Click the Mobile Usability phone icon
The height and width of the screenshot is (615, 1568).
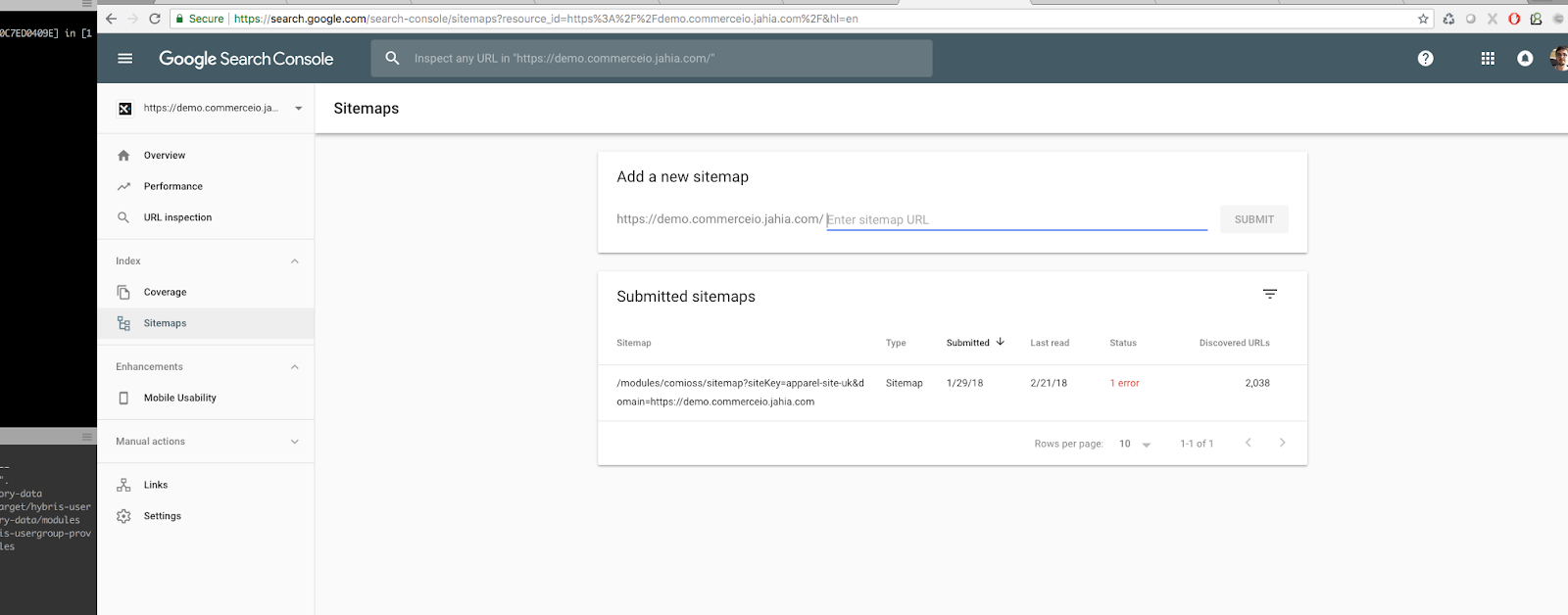tap(123, 398)
